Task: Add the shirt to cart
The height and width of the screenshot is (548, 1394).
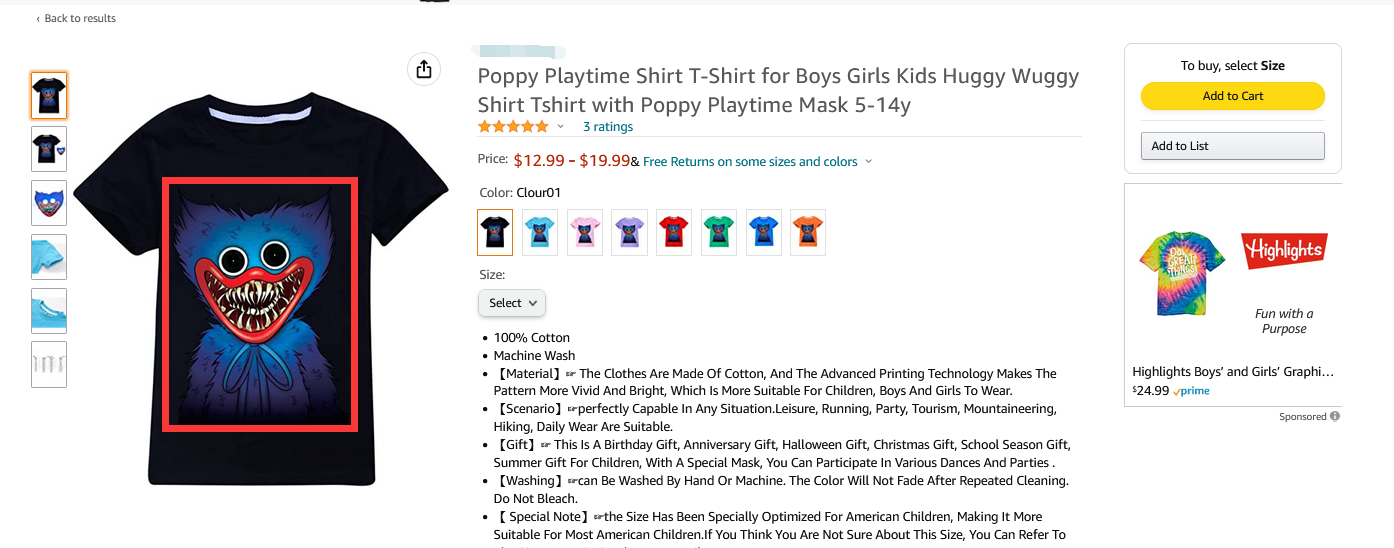Action: point(1233,96)
